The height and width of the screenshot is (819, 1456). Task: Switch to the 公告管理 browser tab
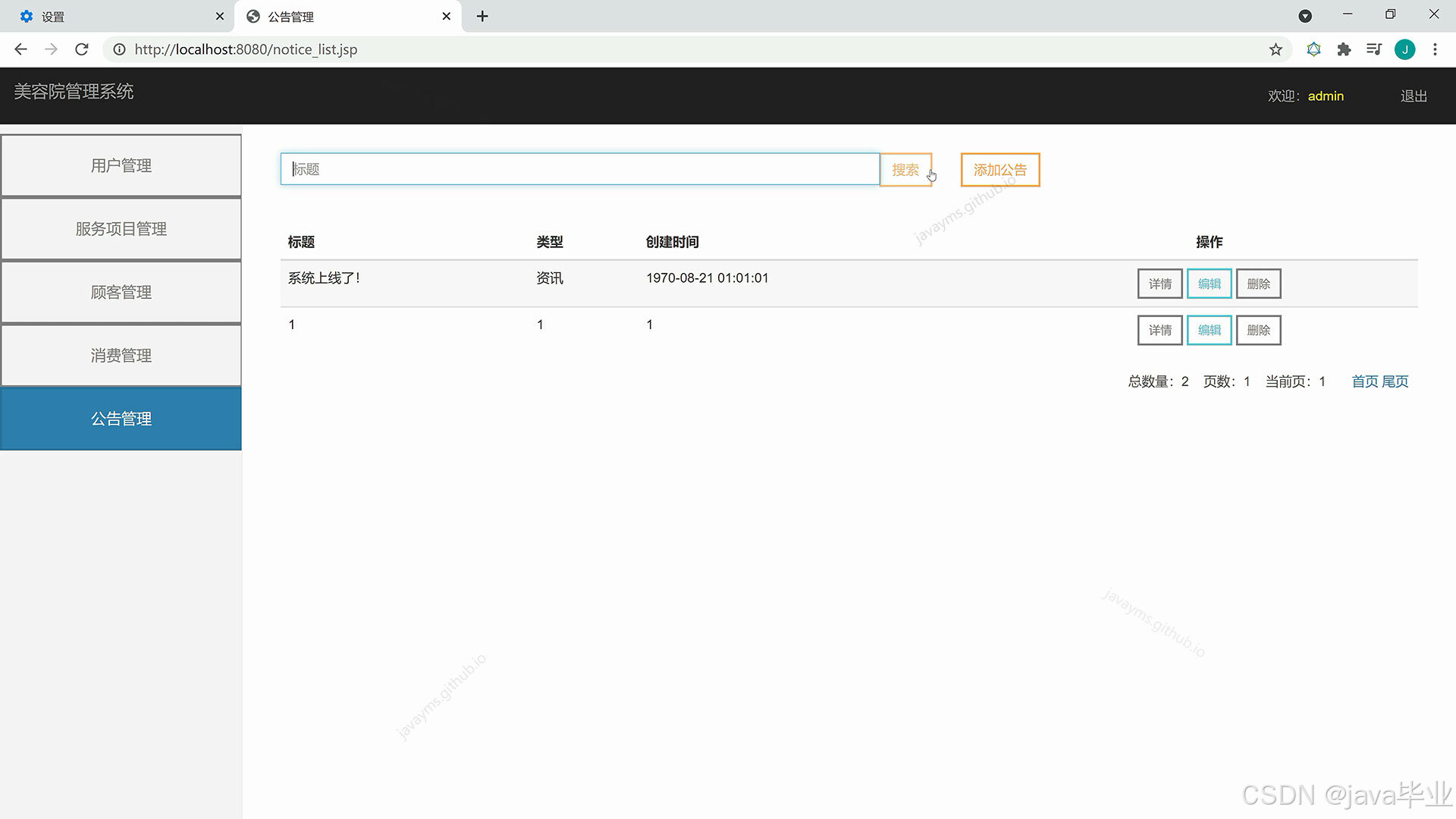click(x=347, y=16)
